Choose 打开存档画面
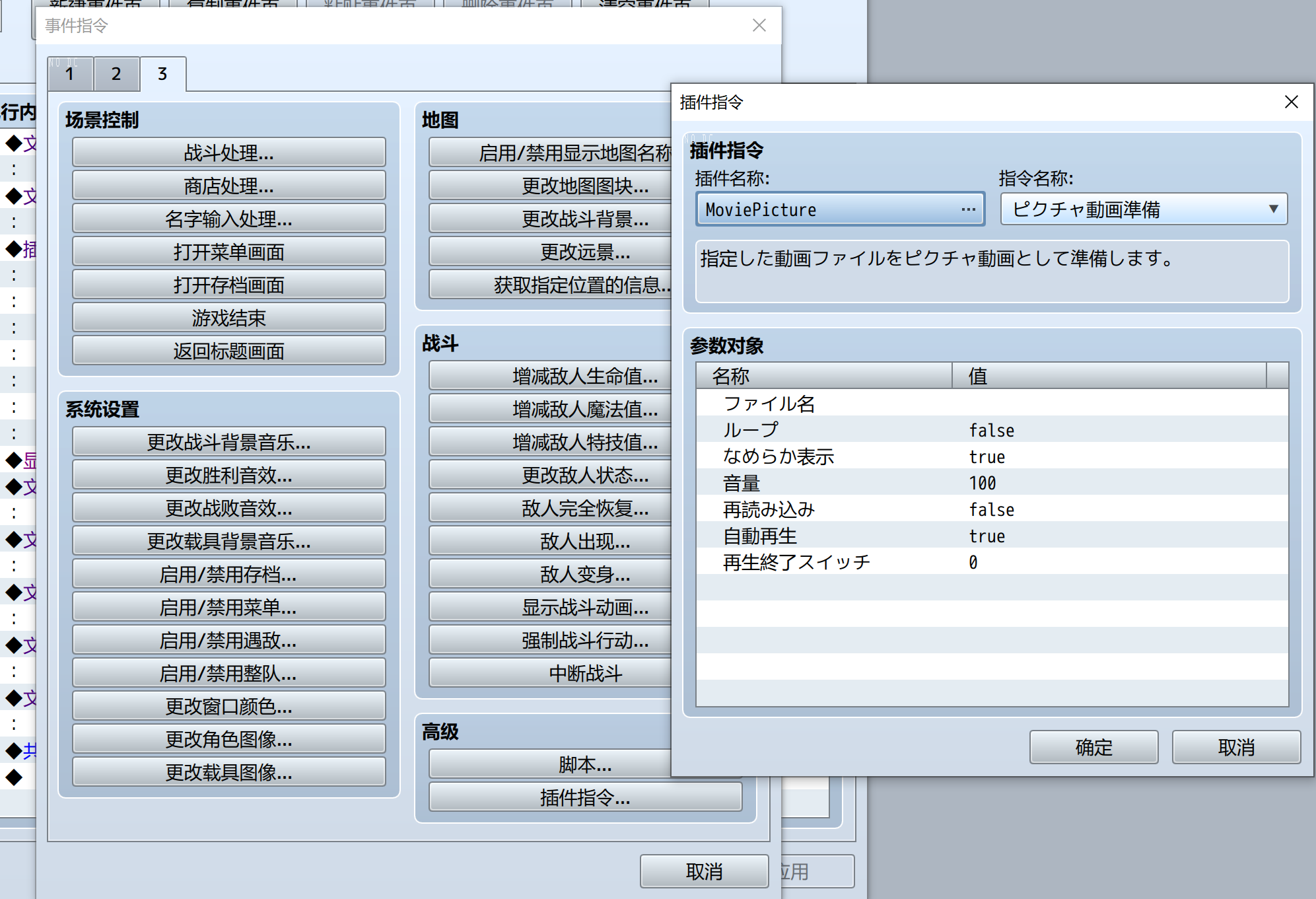This screenshot has height=899, width=1316. click(x=228, y=285)
